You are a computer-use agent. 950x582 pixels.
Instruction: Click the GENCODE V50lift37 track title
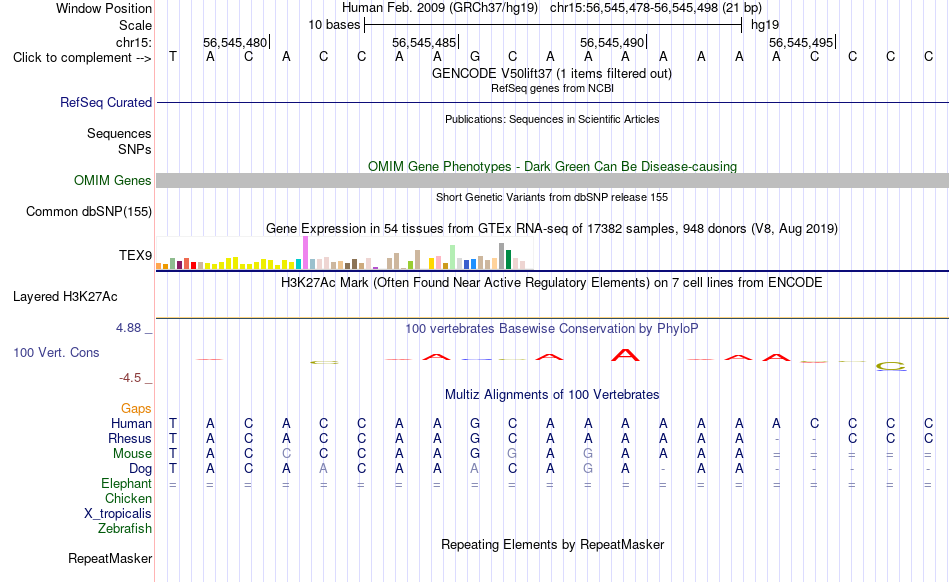tap(551, 74)
